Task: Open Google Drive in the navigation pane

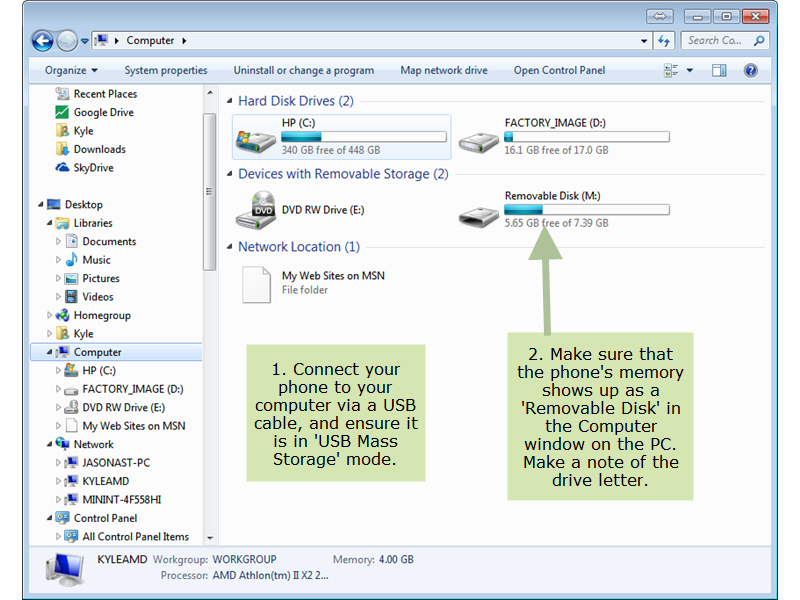Action: pos(104,112)
